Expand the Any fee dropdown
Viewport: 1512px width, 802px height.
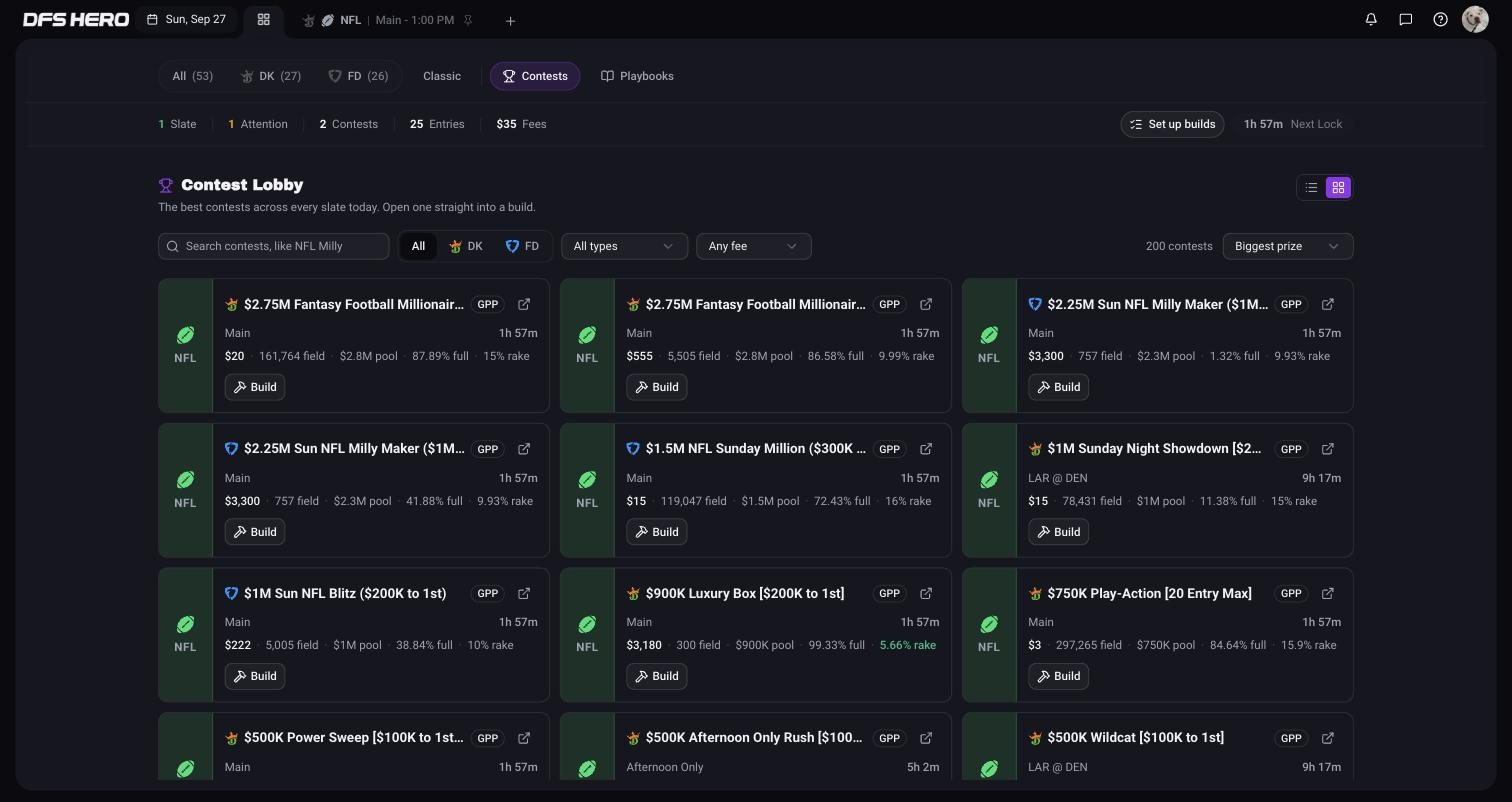(x=753, y=246)
